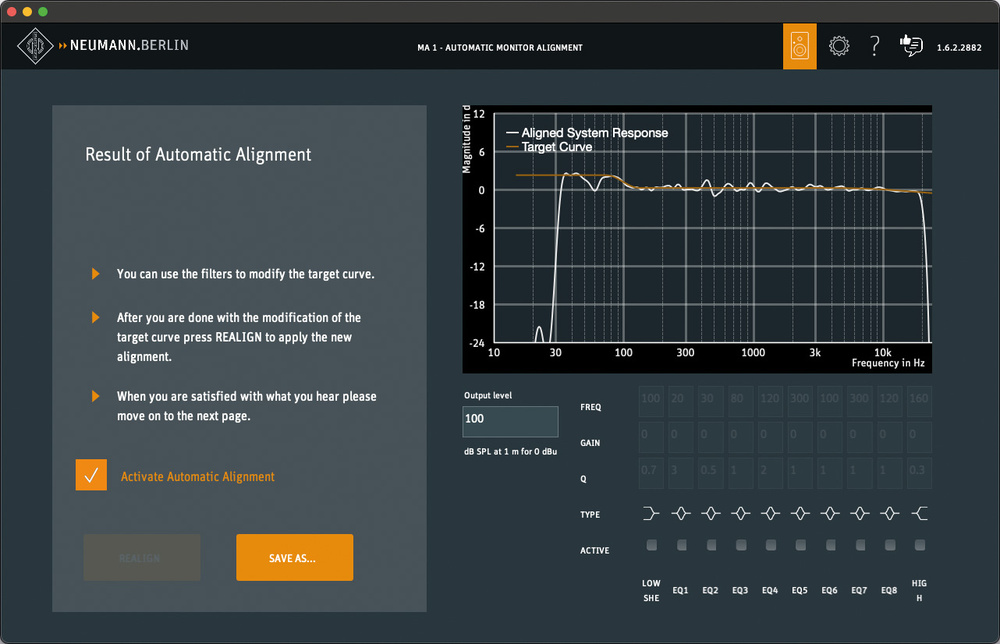Image resolution: width=1000 pixels, height=644 pixels.
Task: Open help with the question mark icon
Action: pyautogui.click(x=874, y=46)
